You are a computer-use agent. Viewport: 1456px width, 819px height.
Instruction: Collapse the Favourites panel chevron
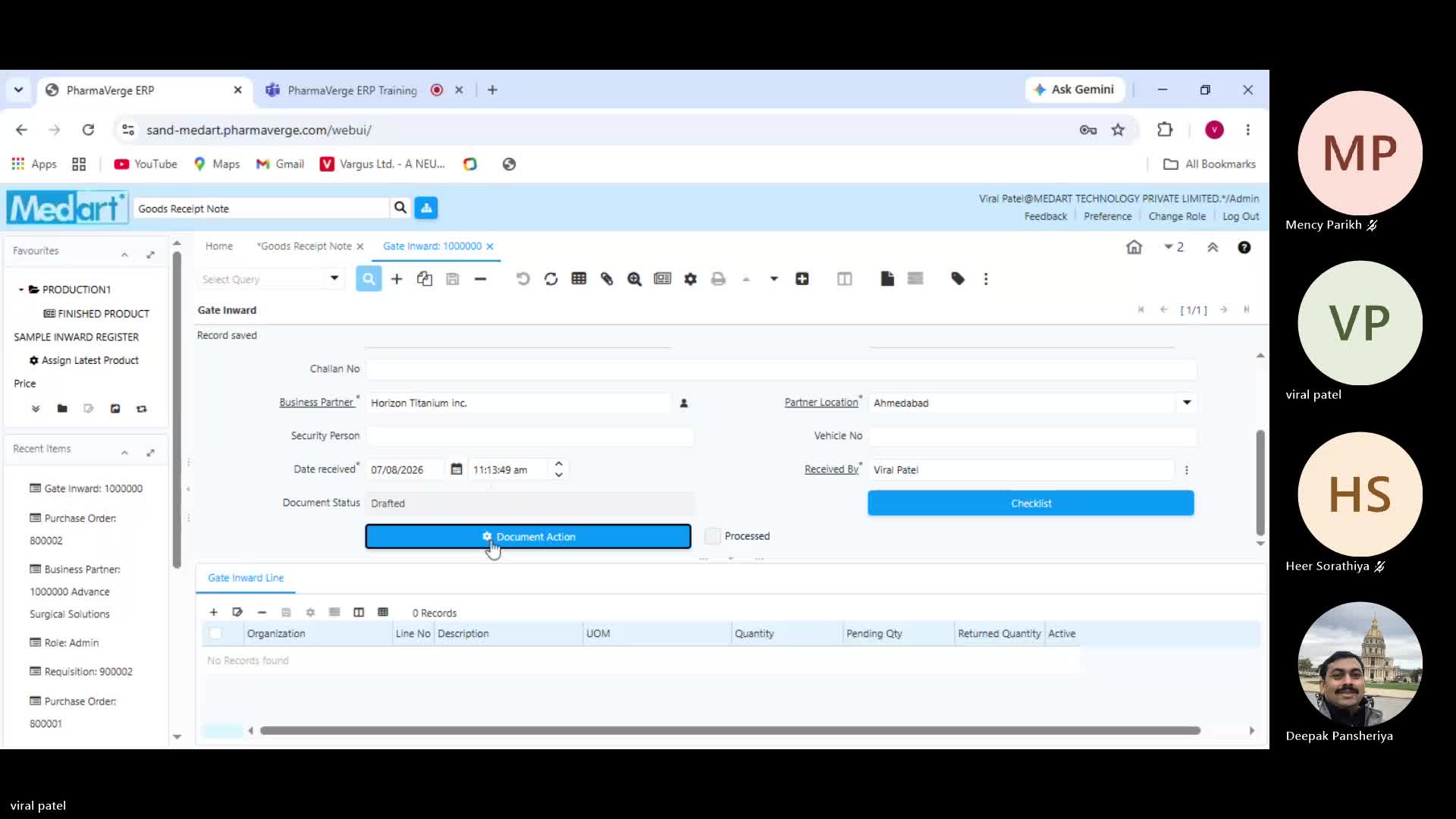(x=124, y=255)
